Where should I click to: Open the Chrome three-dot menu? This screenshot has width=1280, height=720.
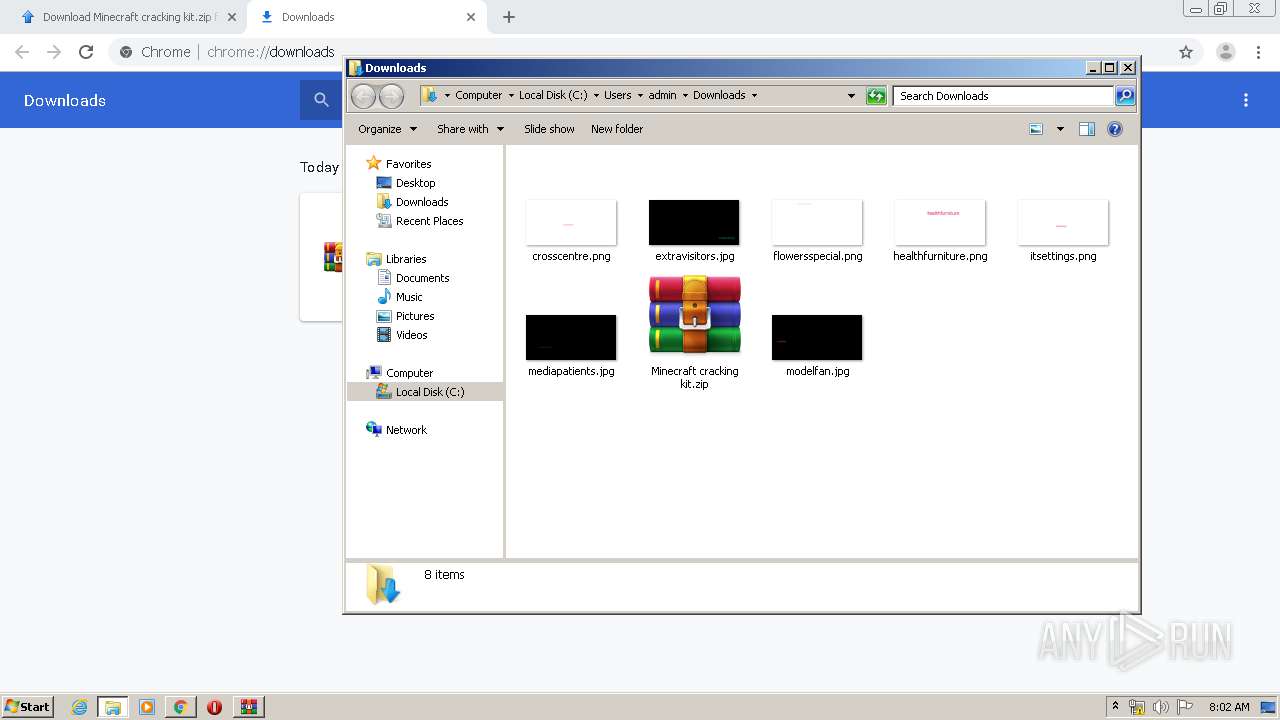(x=1259, y=52)
